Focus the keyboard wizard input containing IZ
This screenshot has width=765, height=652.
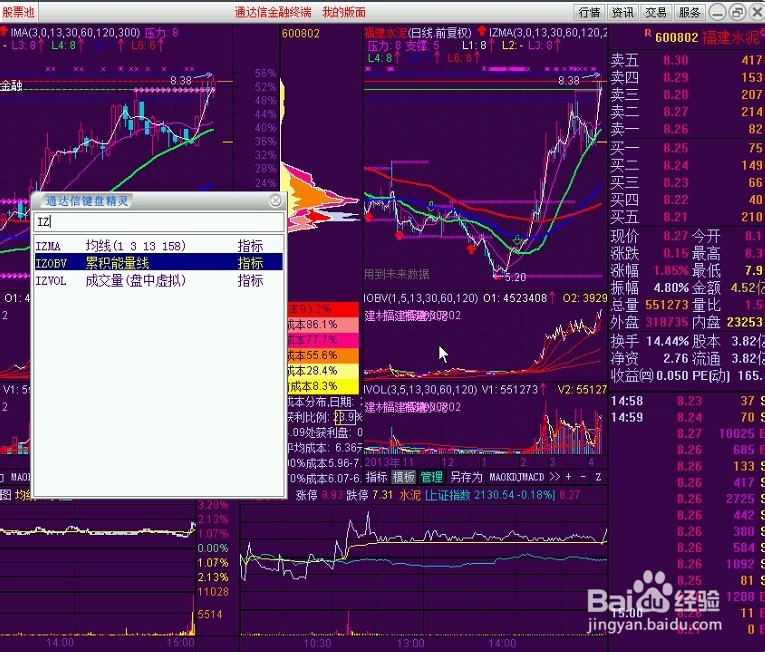(x=159, y=222)
